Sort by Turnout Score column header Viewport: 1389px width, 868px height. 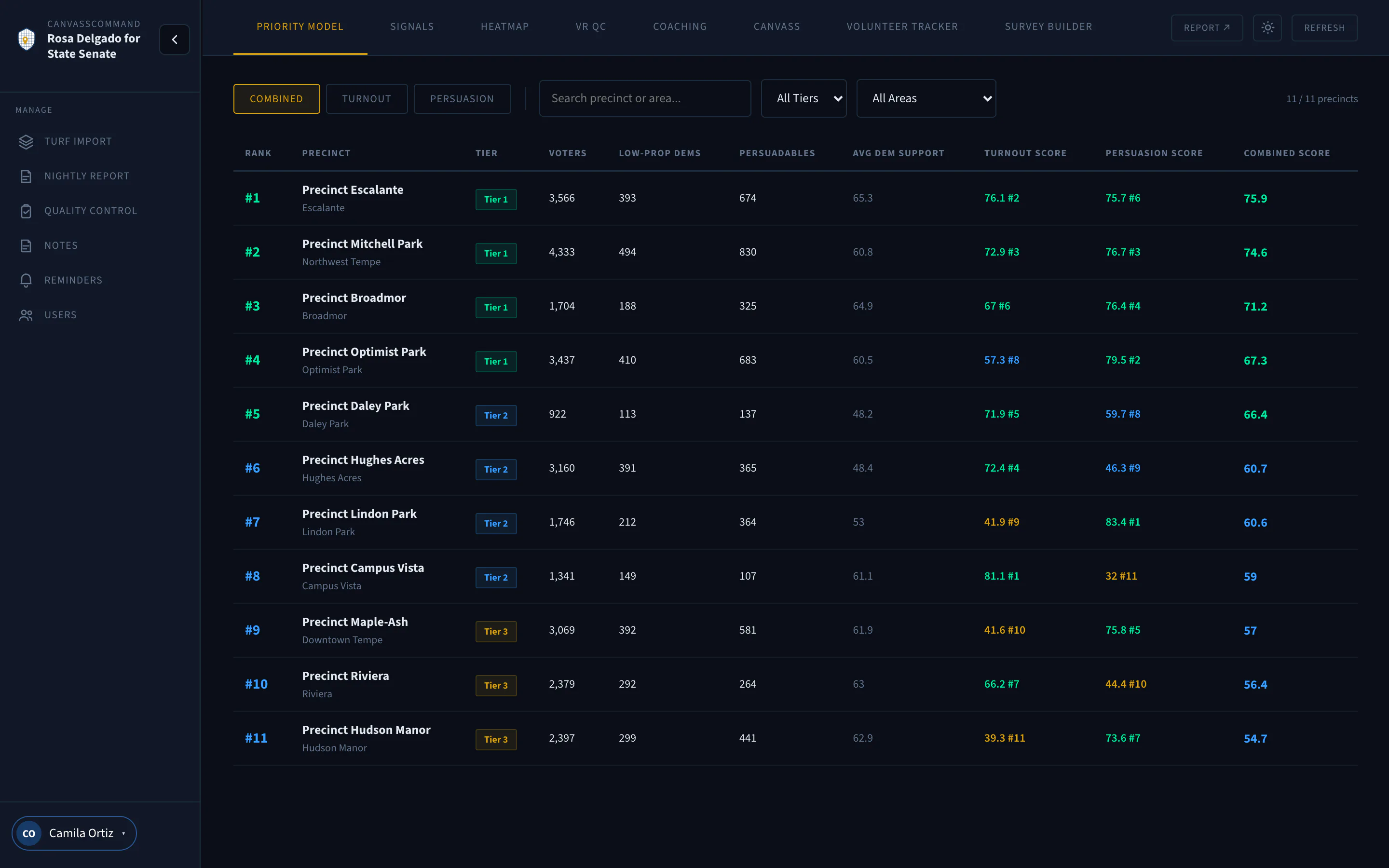click(x=1025, y=153)
